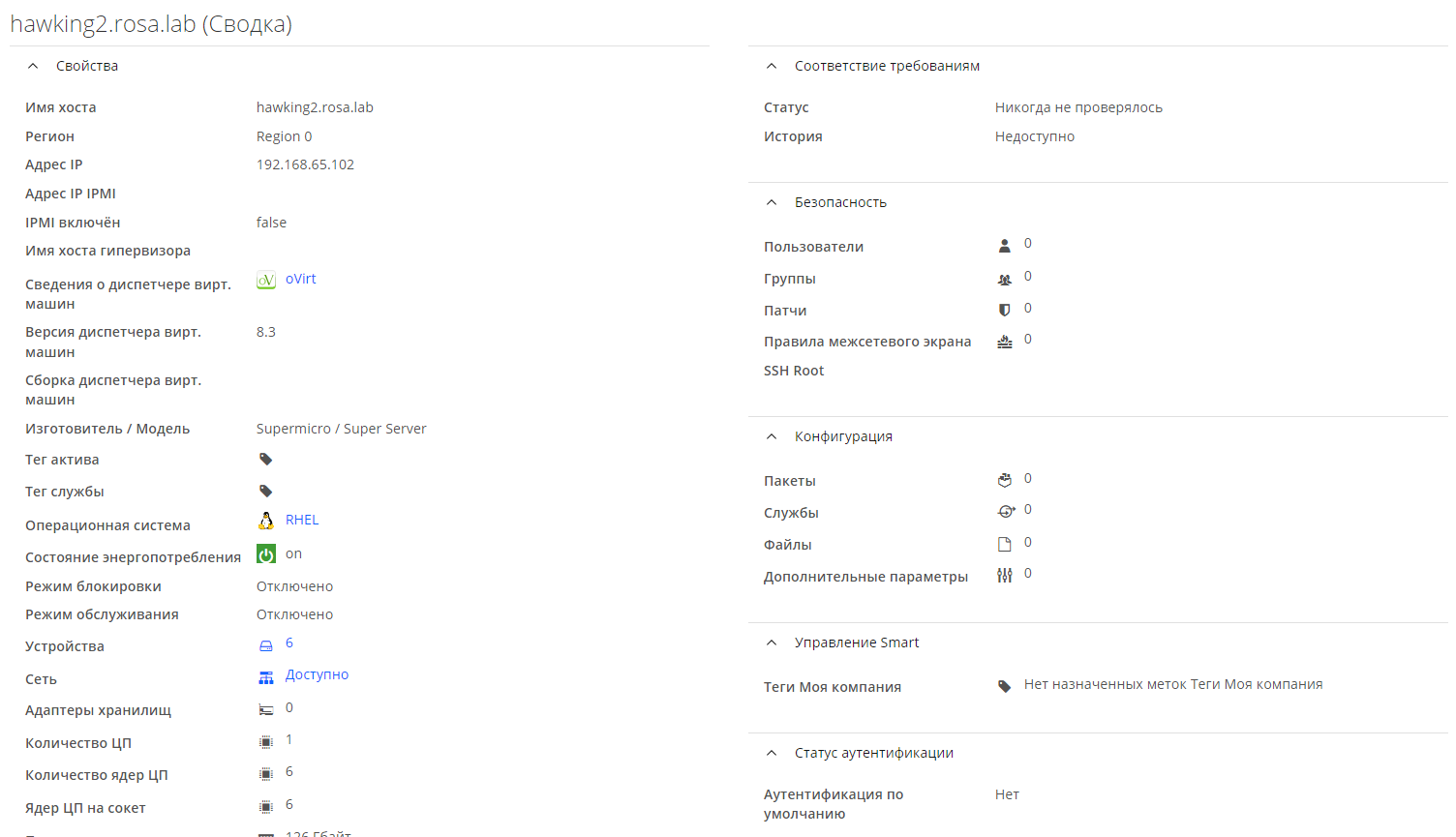Click the firewall rules icon
The height and width of the screenshot is (837, 1456).
1005,342
